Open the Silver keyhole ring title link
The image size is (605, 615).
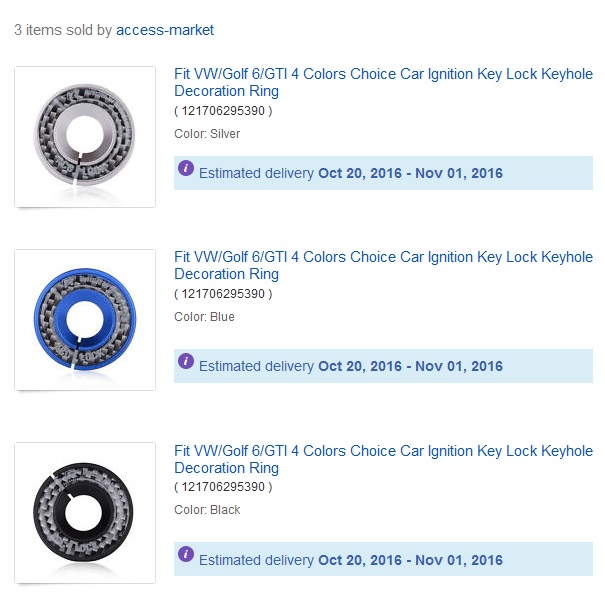(x=383, y=82)
